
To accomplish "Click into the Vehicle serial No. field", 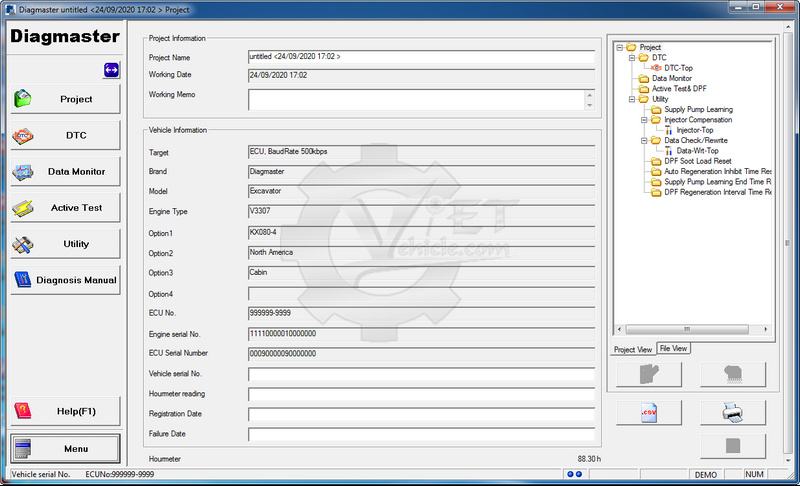I will pos(421,374).
